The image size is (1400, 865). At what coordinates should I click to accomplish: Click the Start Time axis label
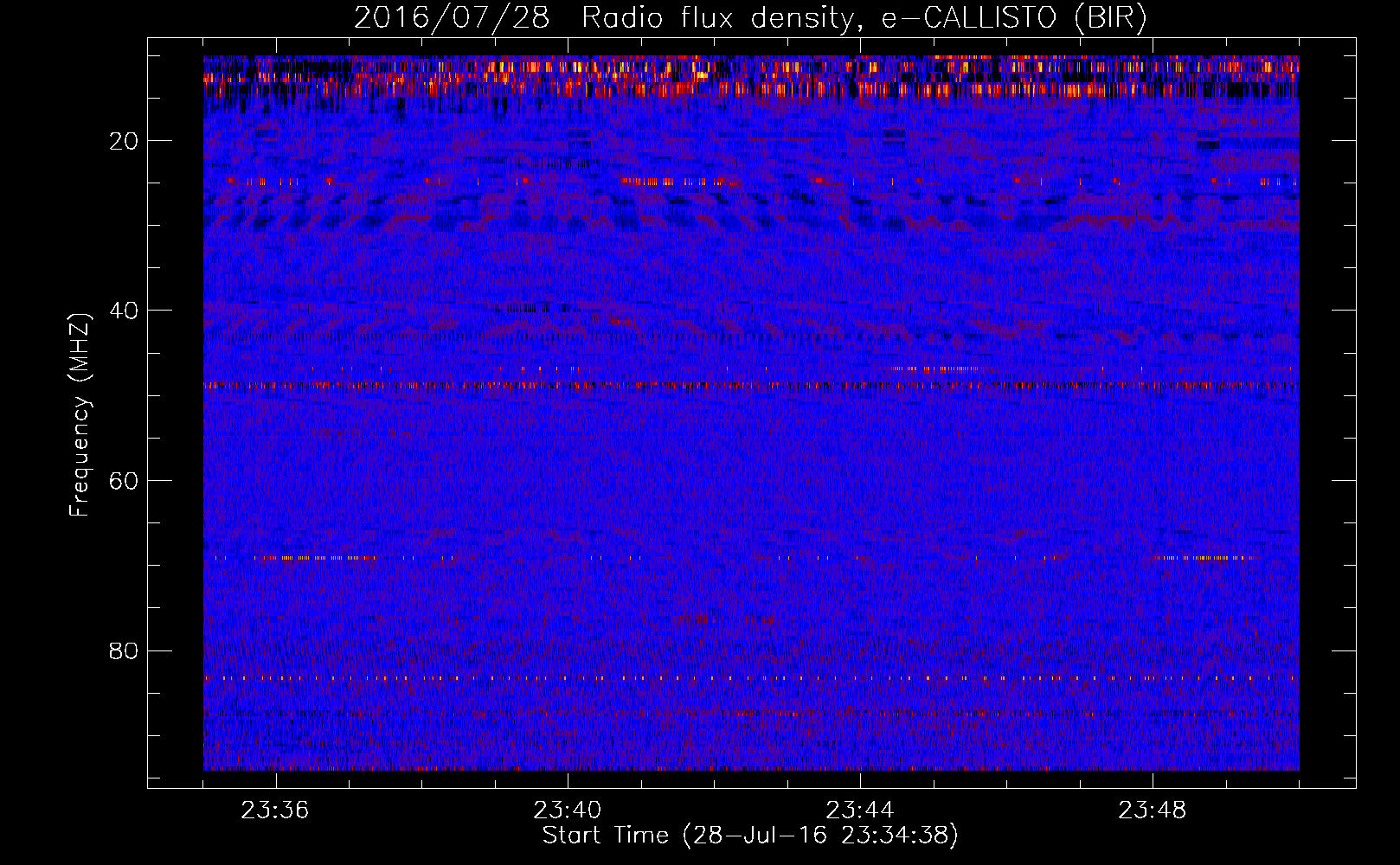750,836
